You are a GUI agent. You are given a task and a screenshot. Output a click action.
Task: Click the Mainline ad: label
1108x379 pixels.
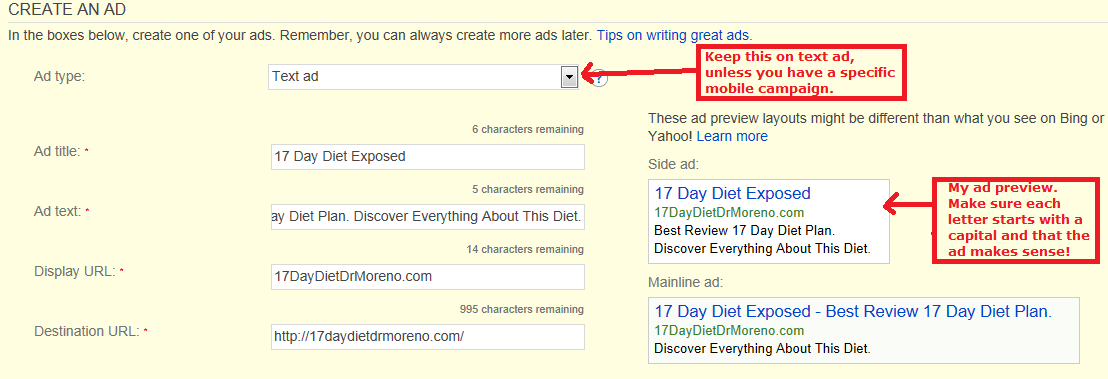point(685,283)
